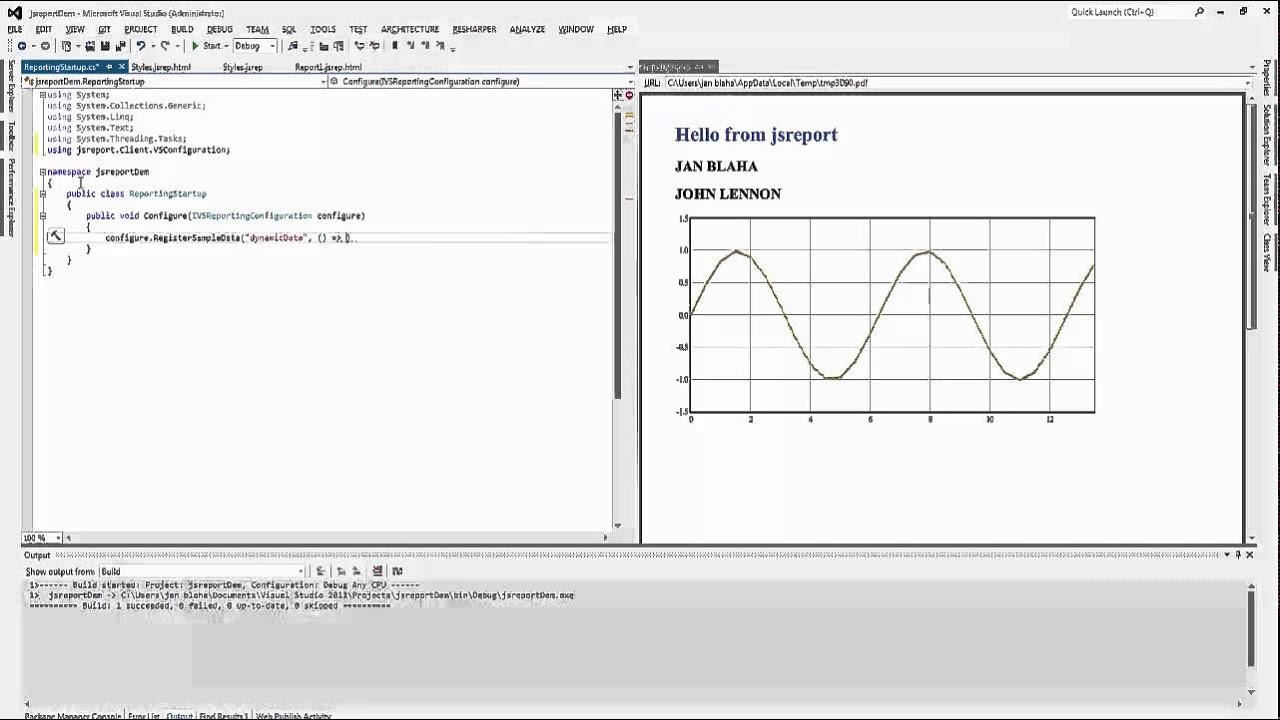Open the Class View side tab

click(x=1267, y=252)
